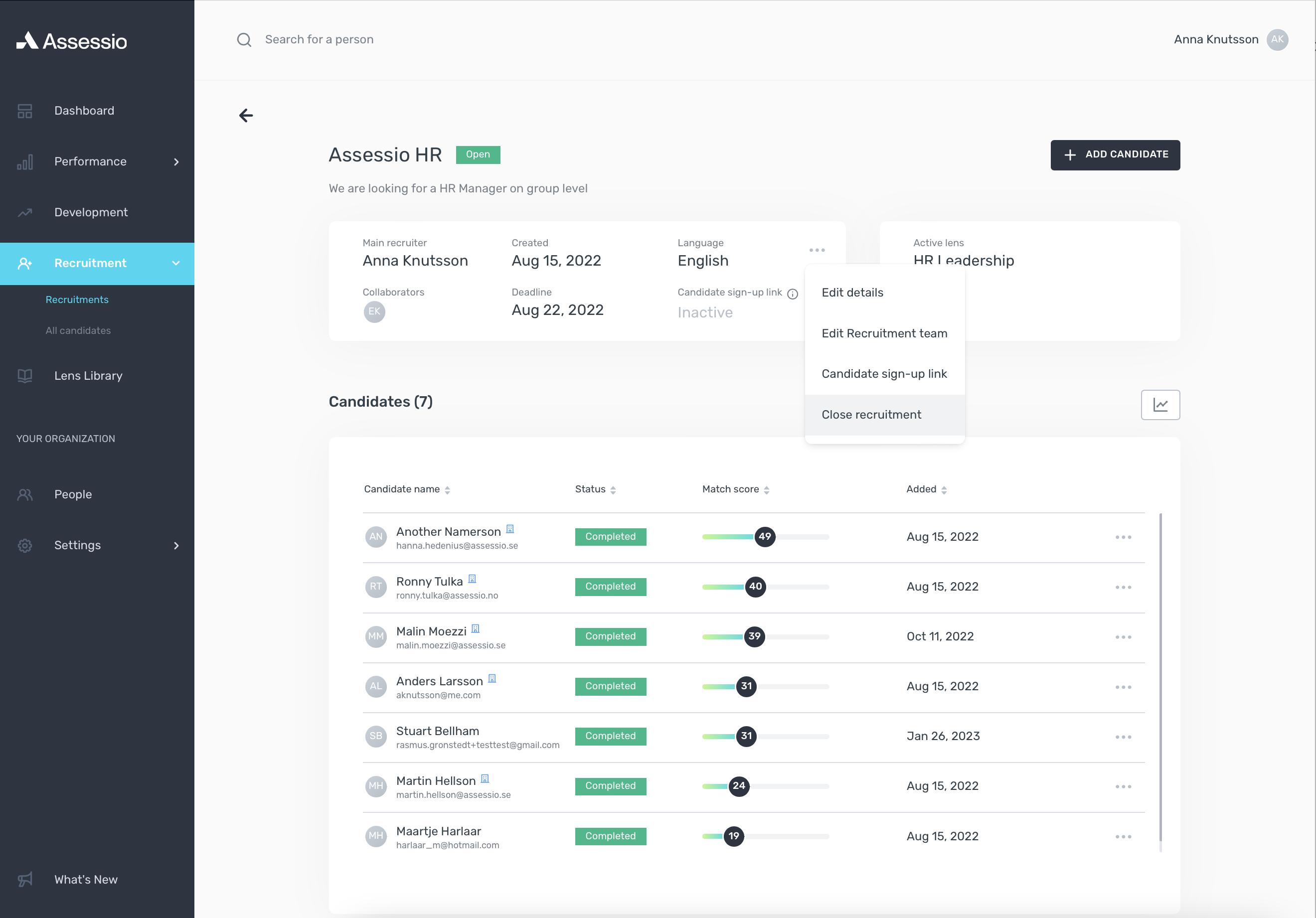Click the People group icon
Screen dimensions: 1316x918
click(x=24, y=494)
